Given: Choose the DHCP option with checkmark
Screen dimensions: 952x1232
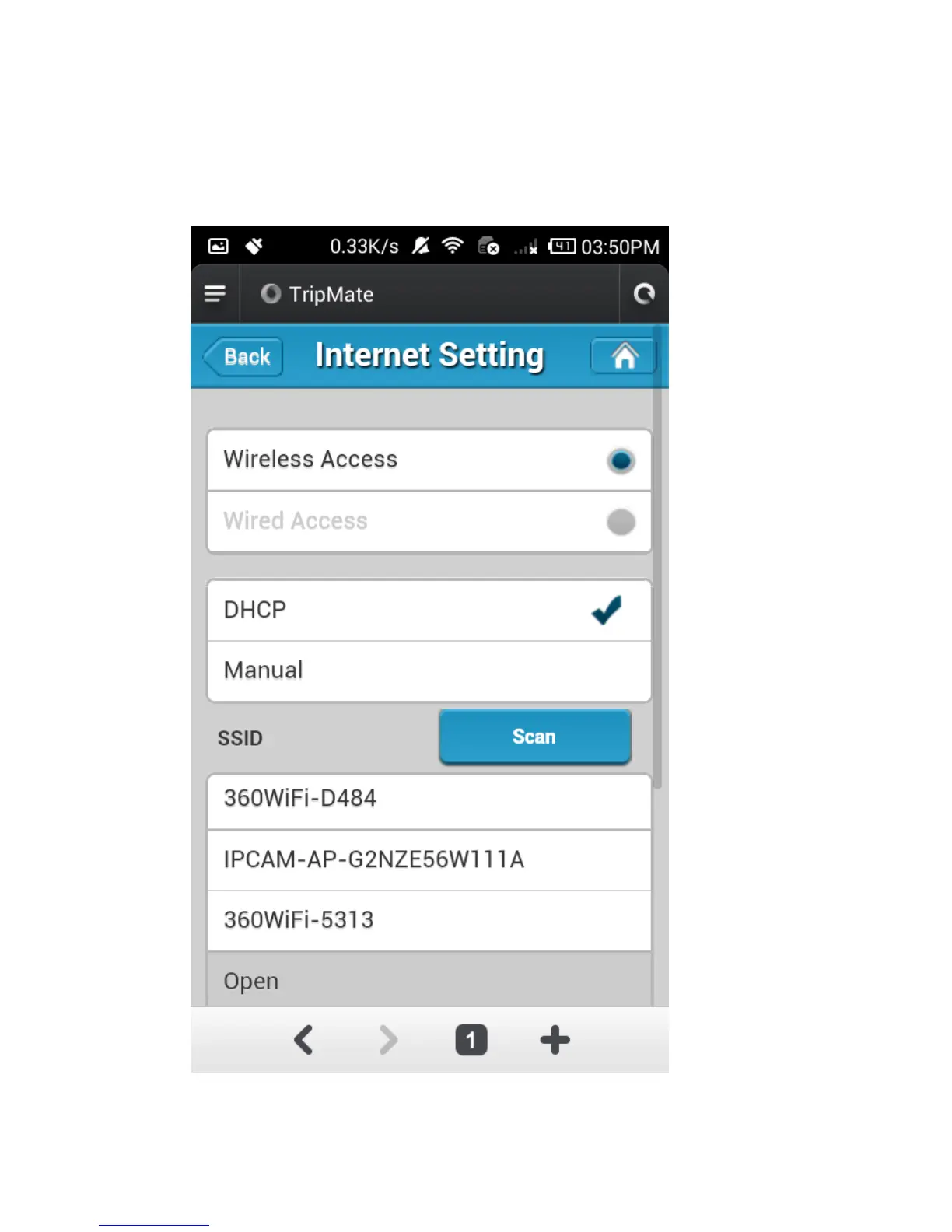Looking at the screenshot, I should point(429,611).
